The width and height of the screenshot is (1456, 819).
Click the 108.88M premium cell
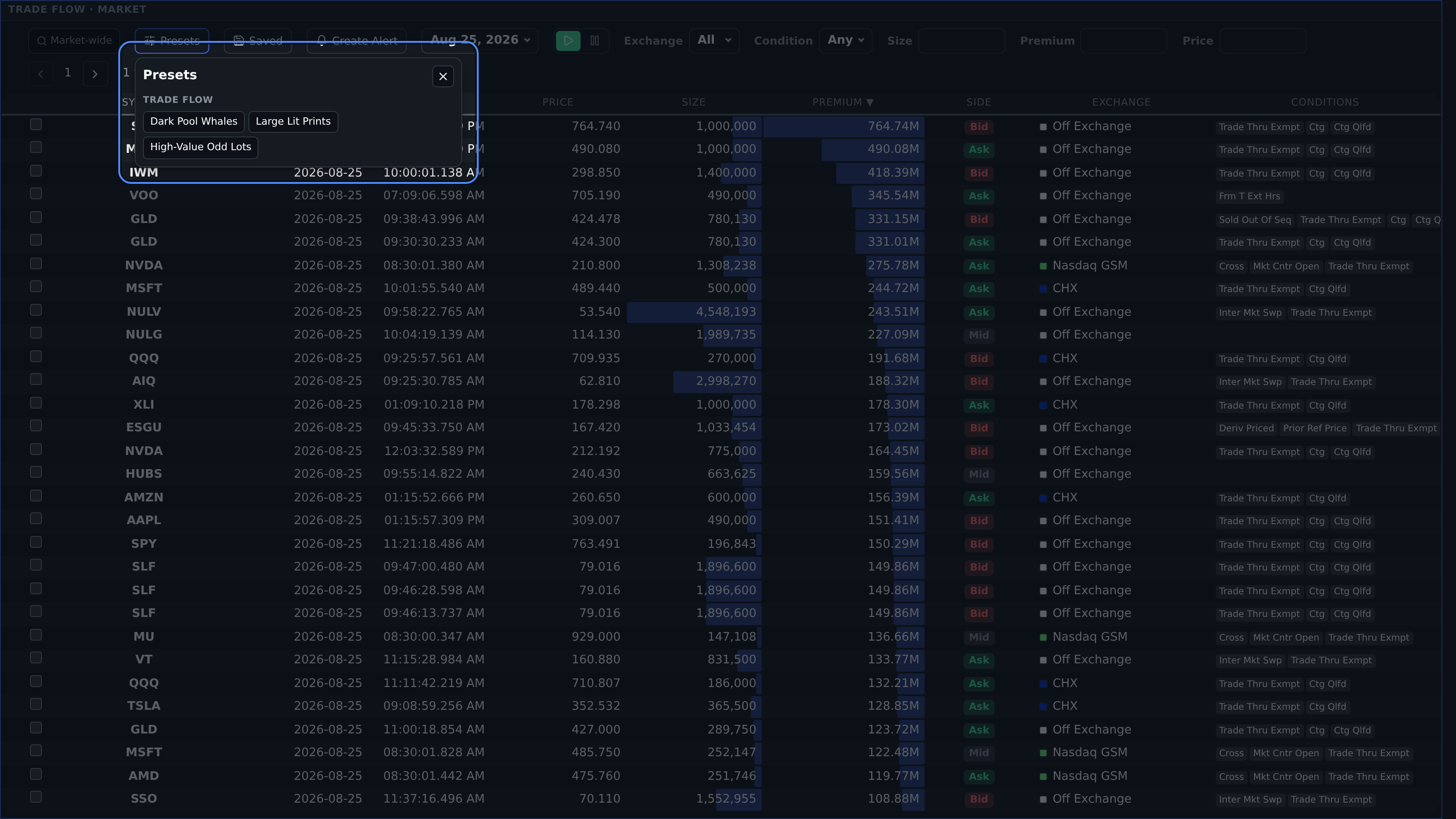click(893, 799)
